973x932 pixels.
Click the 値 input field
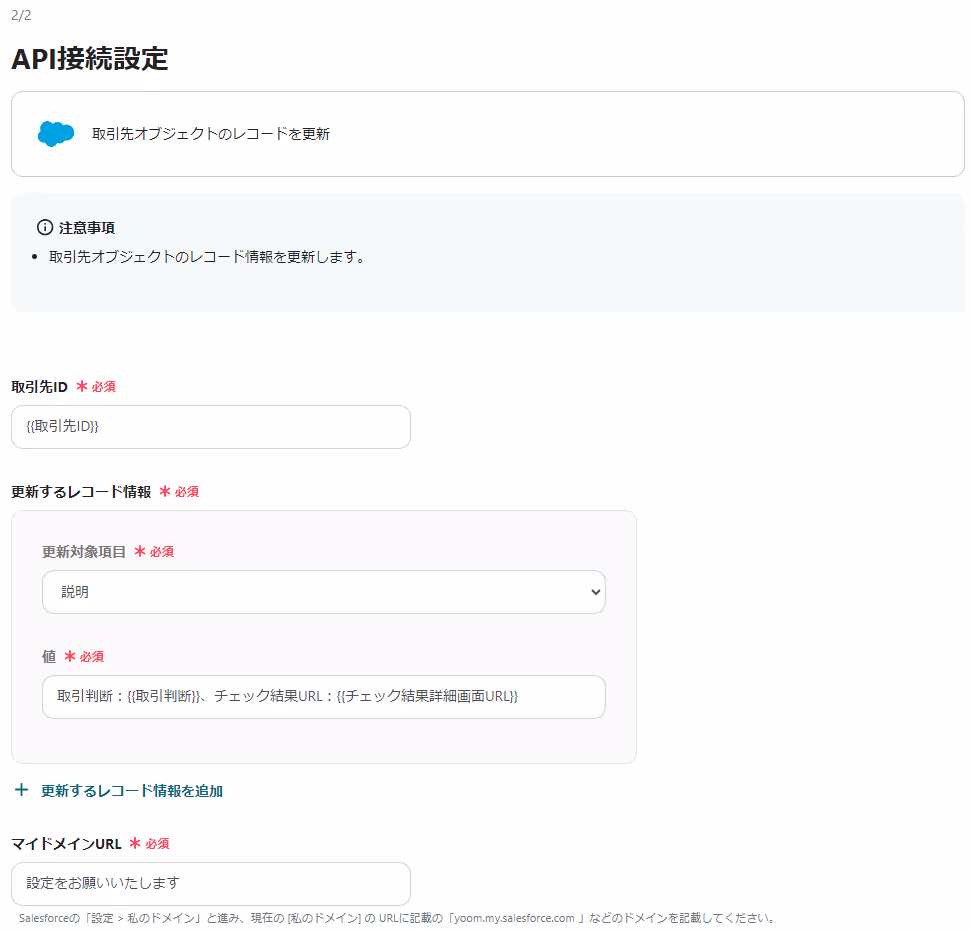pyautogui.click(x=324, y=697)
